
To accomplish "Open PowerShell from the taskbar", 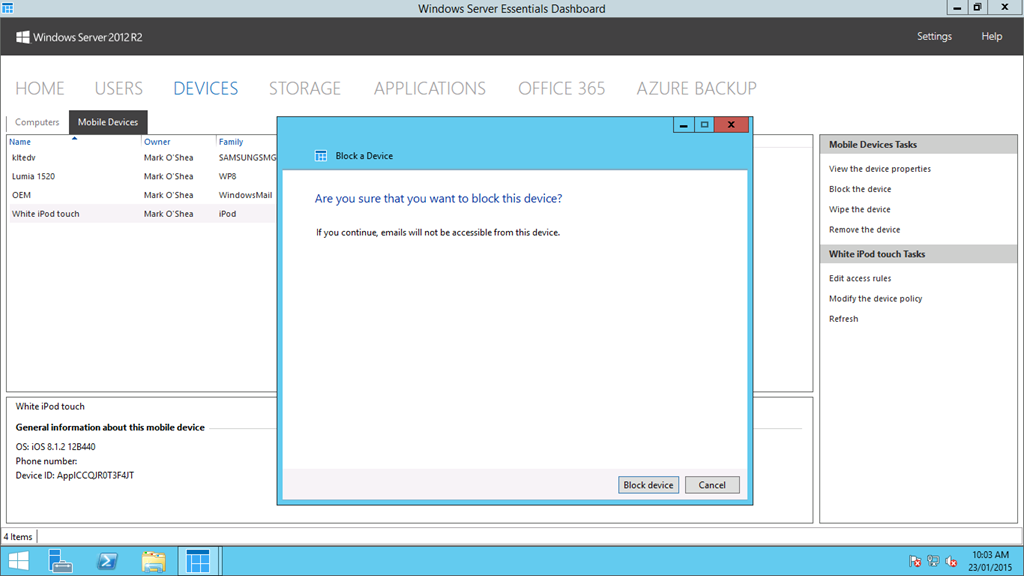I will tap(107, 561).
